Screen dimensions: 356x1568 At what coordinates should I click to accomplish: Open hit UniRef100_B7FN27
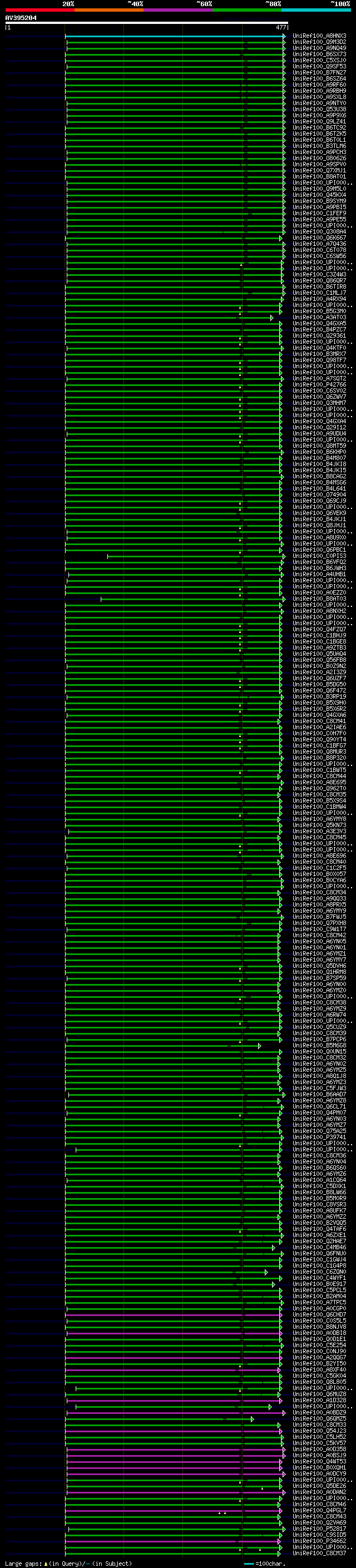coord(319,72)
